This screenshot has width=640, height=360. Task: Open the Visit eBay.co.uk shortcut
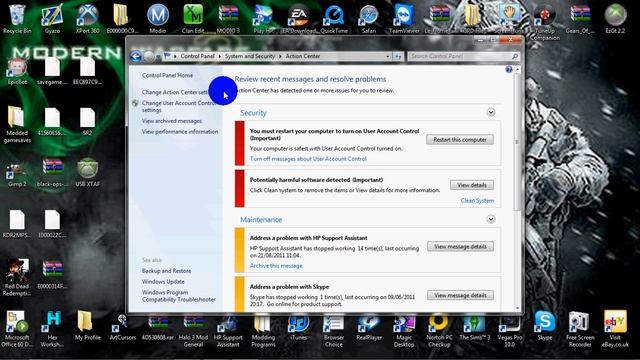615,329
